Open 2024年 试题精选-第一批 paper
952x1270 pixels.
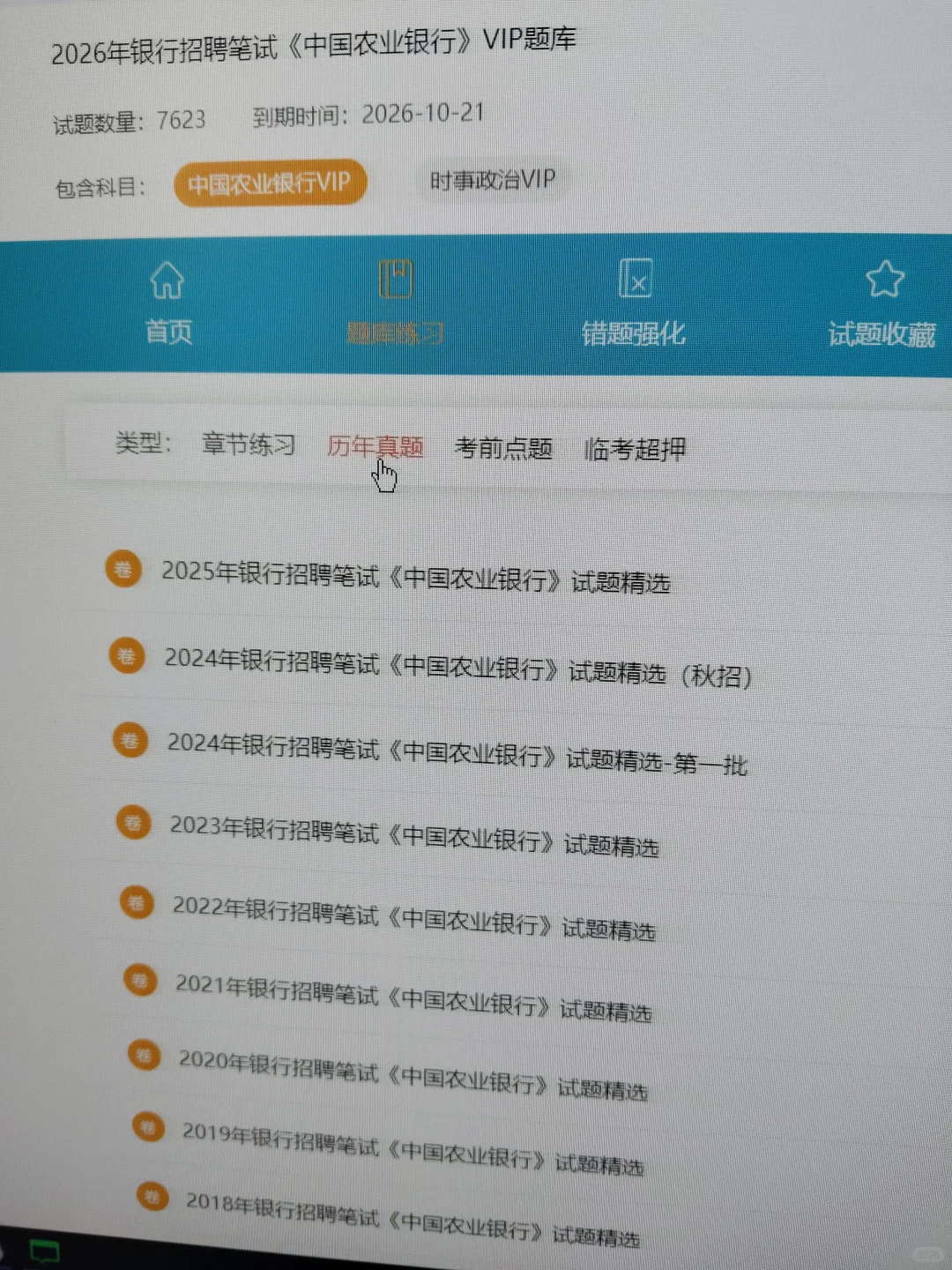[x=457, y=753]
